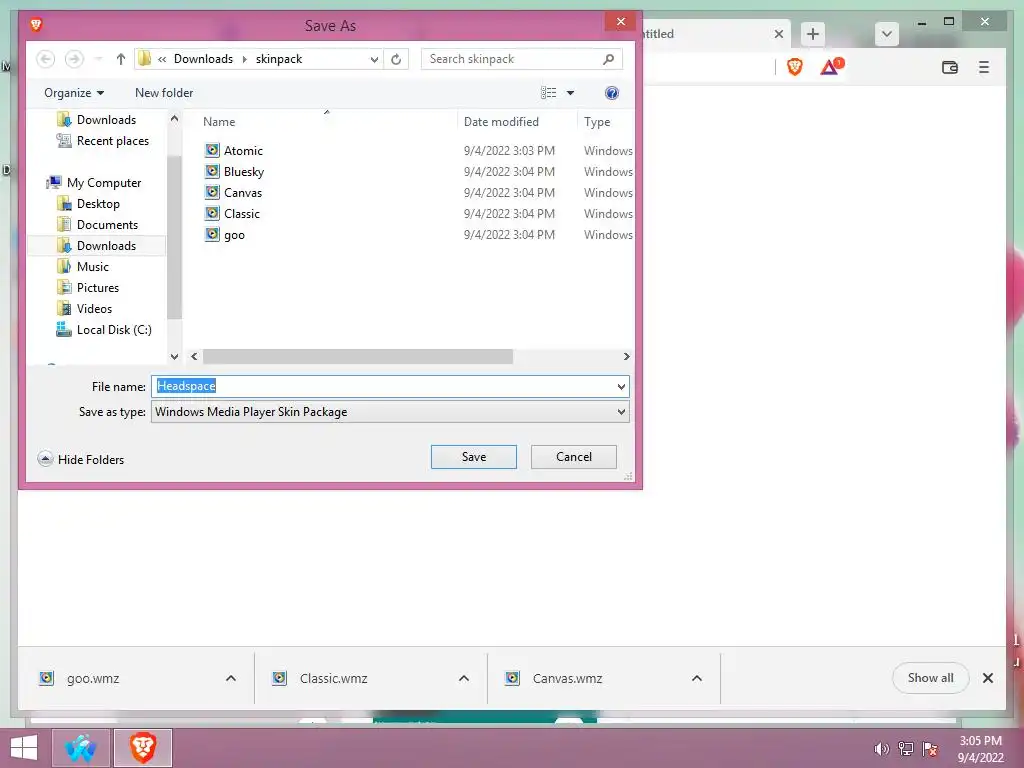This screenshot has width=1024, height=768.
Task: Open goo.wmz download options chevron
Action: click(x=231, y=678)
